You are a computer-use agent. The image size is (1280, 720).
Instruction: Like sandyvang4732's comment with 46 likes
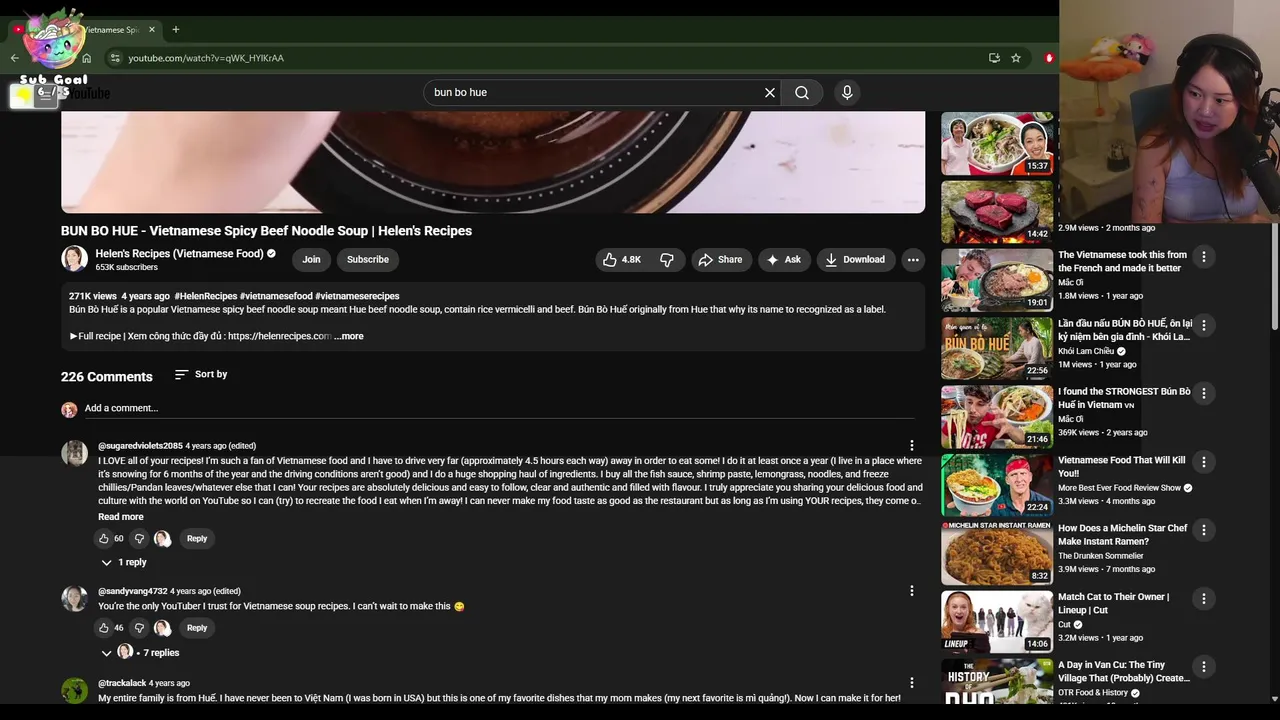point(103,628)
